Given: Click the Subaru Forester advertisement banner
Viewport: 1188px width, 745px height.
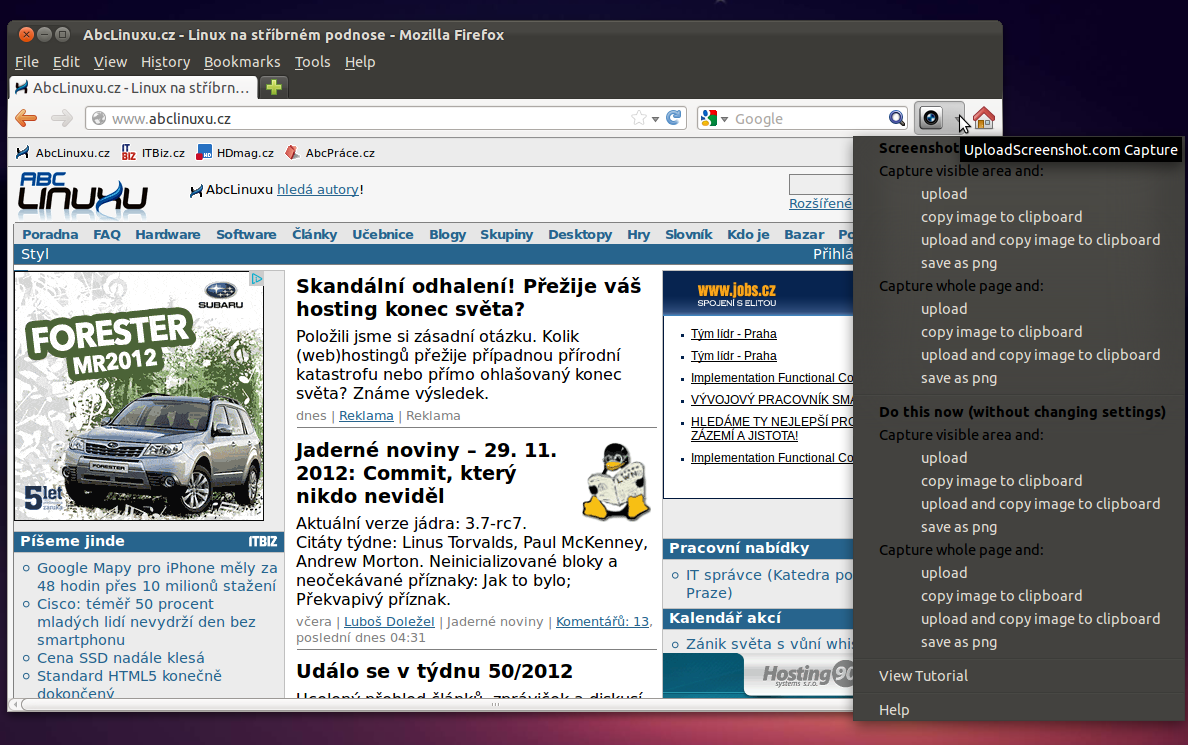Looking at the screenshot, I should pos(139,396).
